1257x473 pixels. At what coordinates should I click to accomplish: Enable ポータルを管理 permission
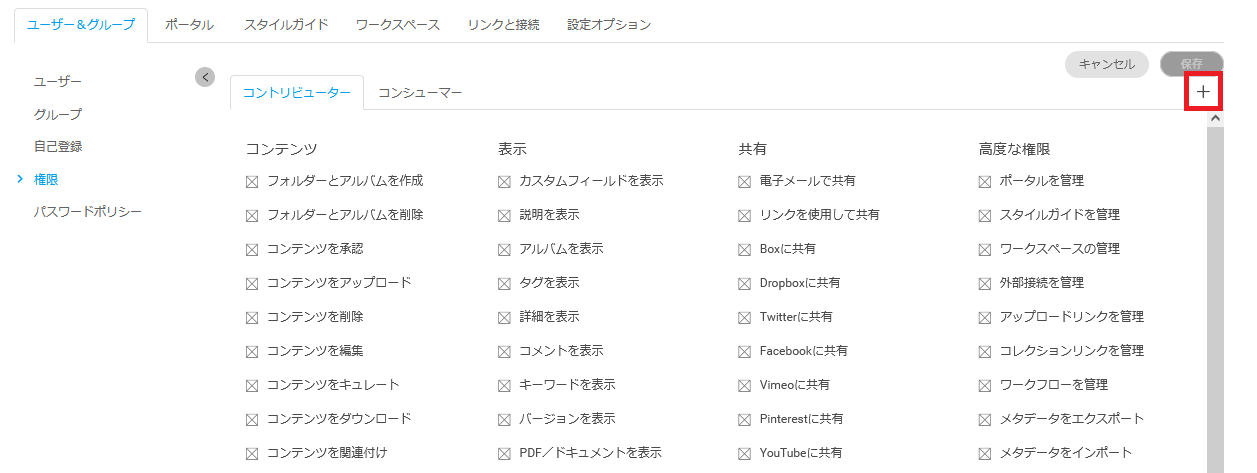pyautogui.click(x=985, y=181)
